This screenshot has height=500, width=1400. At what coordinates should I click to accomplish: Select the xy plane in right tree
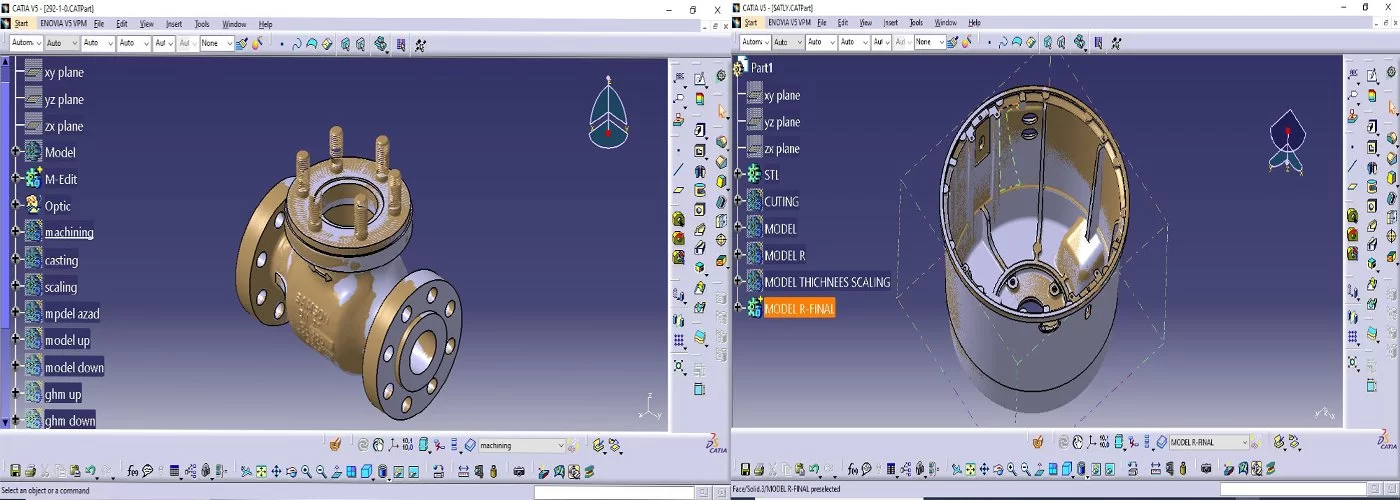click(782, 96)
